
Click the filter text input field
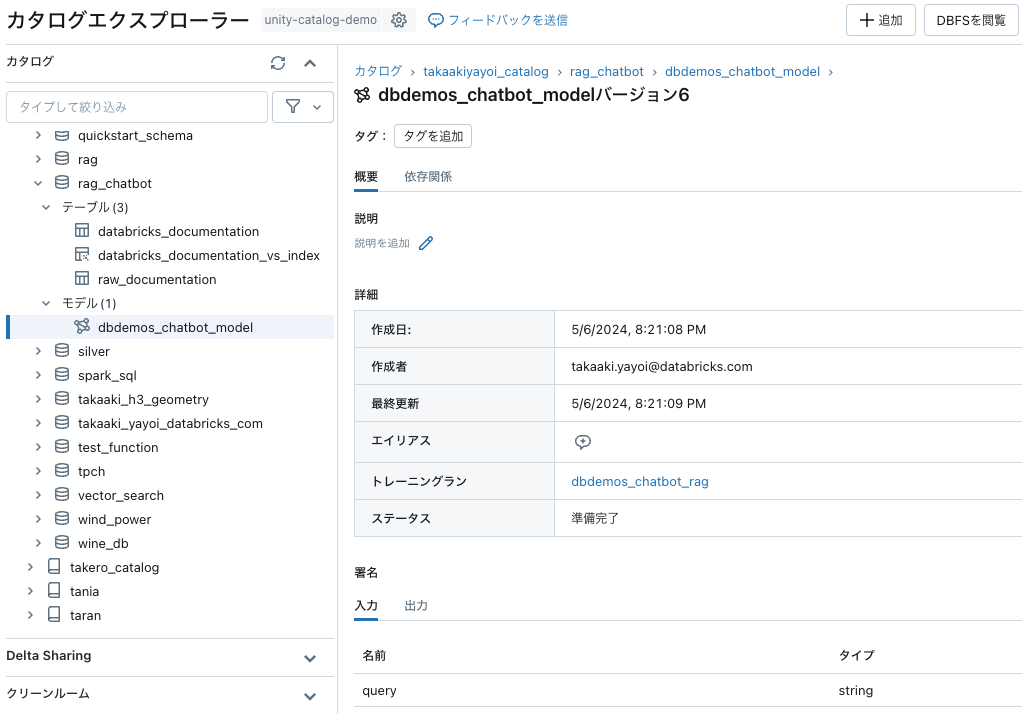137,107
